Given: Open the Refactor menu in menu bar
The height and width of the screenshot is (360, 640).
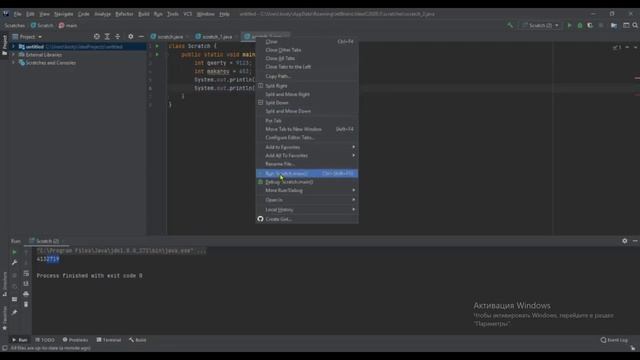Looking at the screenshot, I should point(124,14).
